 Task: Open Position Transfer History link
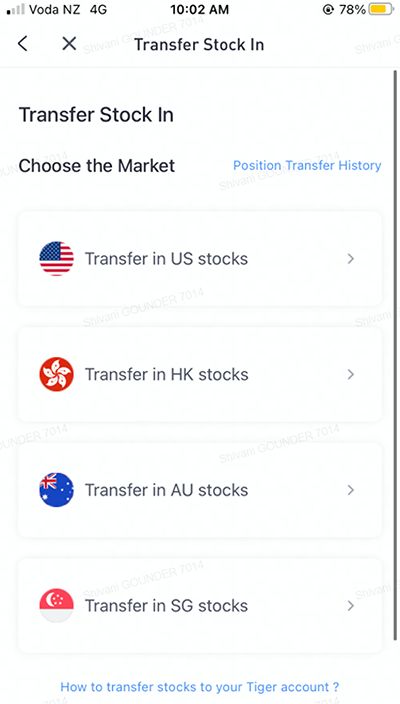click(307, 165)
